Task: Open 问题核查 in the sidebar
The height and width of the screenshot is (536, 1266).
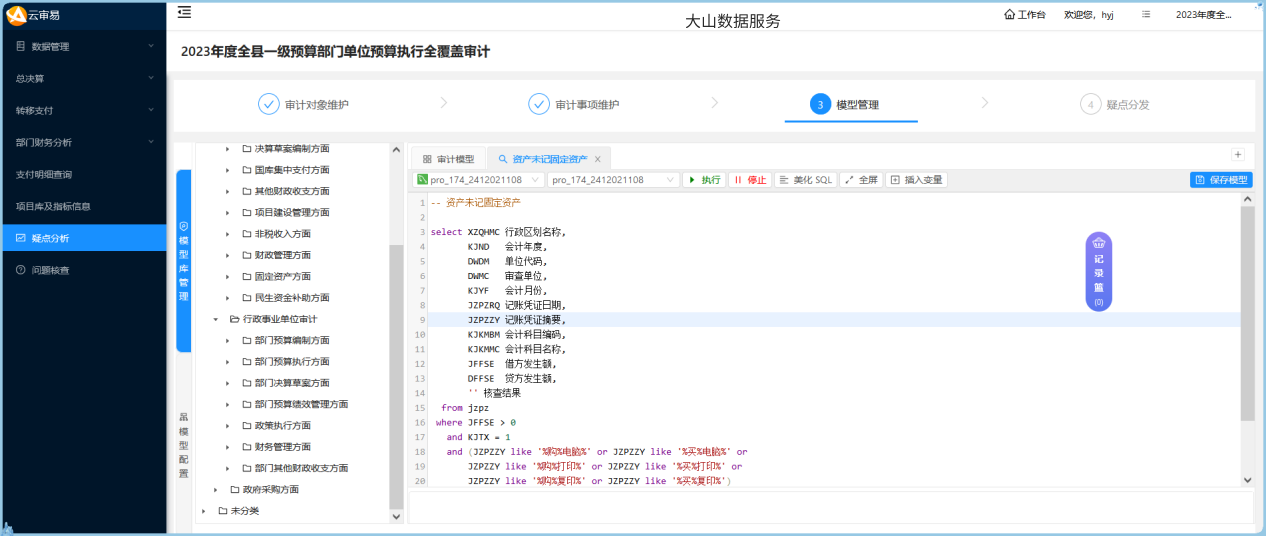Action: click(83, 270)
